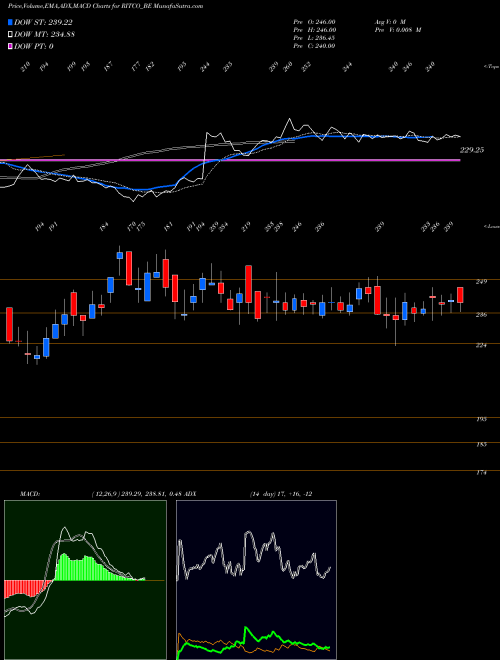Click the last red candlestick on the right

click(460, 295)
